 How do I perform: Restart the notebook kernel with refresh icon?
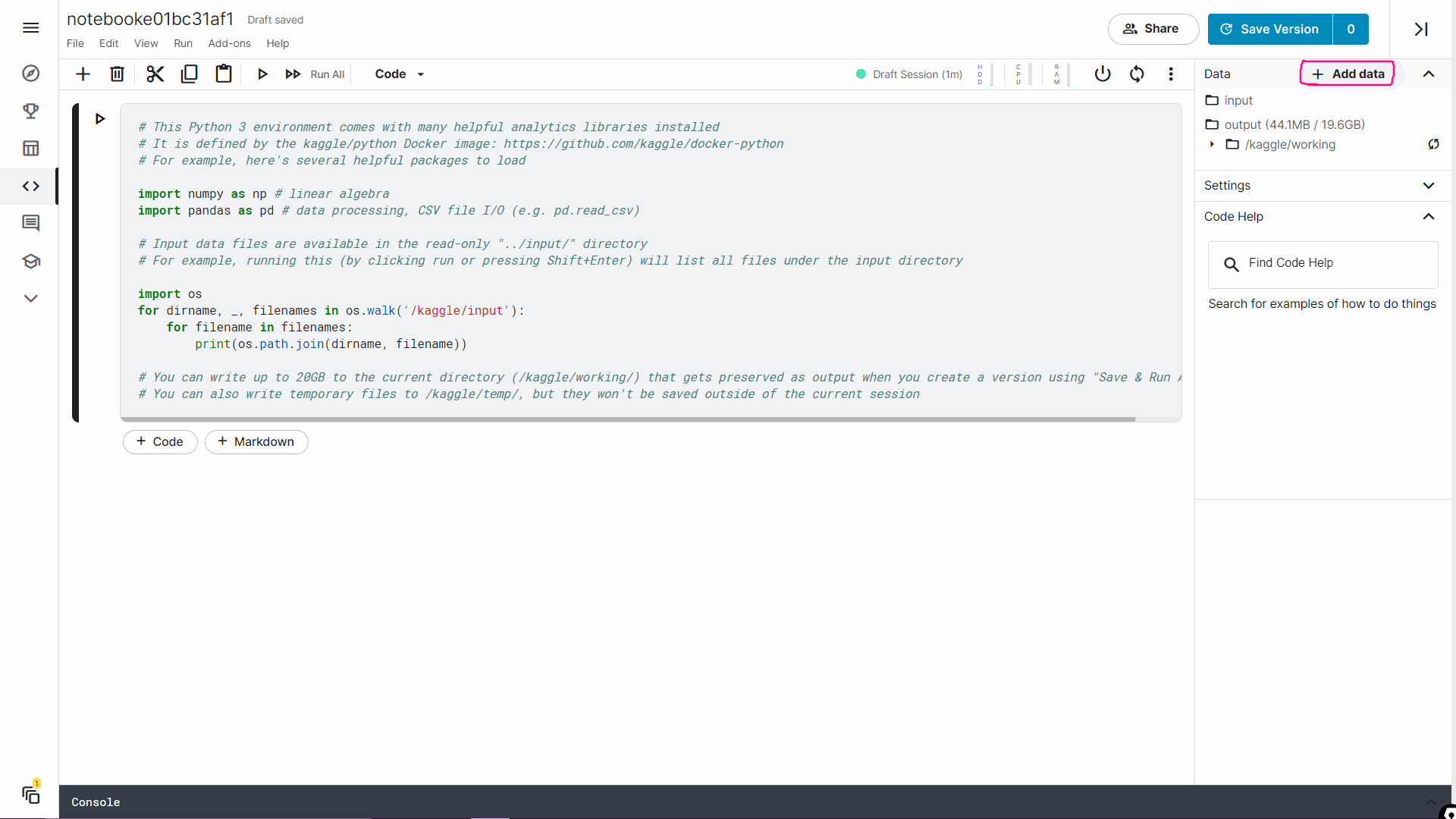[1137, 74]
